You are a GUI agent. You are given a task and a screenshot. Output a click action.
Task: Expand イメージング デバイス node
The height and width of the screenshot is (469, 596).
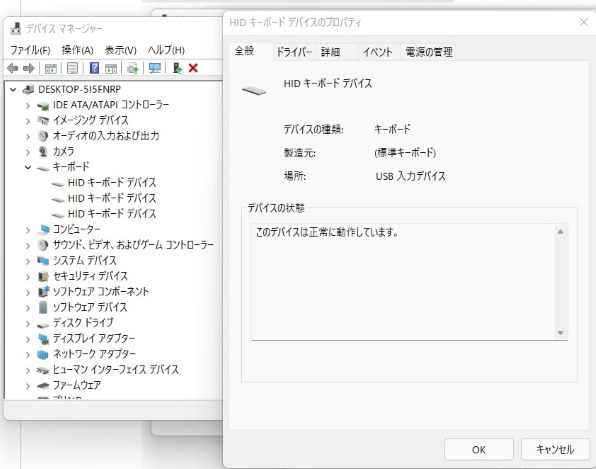28,121
